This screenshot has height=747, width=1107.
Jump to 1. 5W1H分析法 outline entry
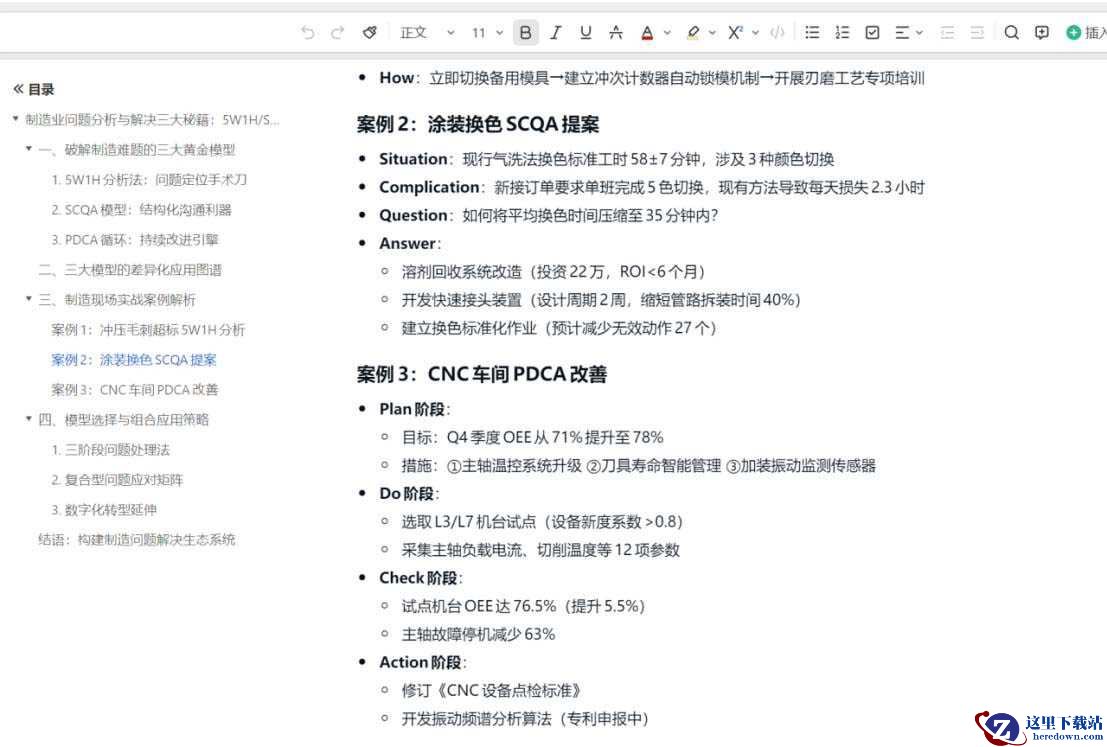tap(150, 179)
